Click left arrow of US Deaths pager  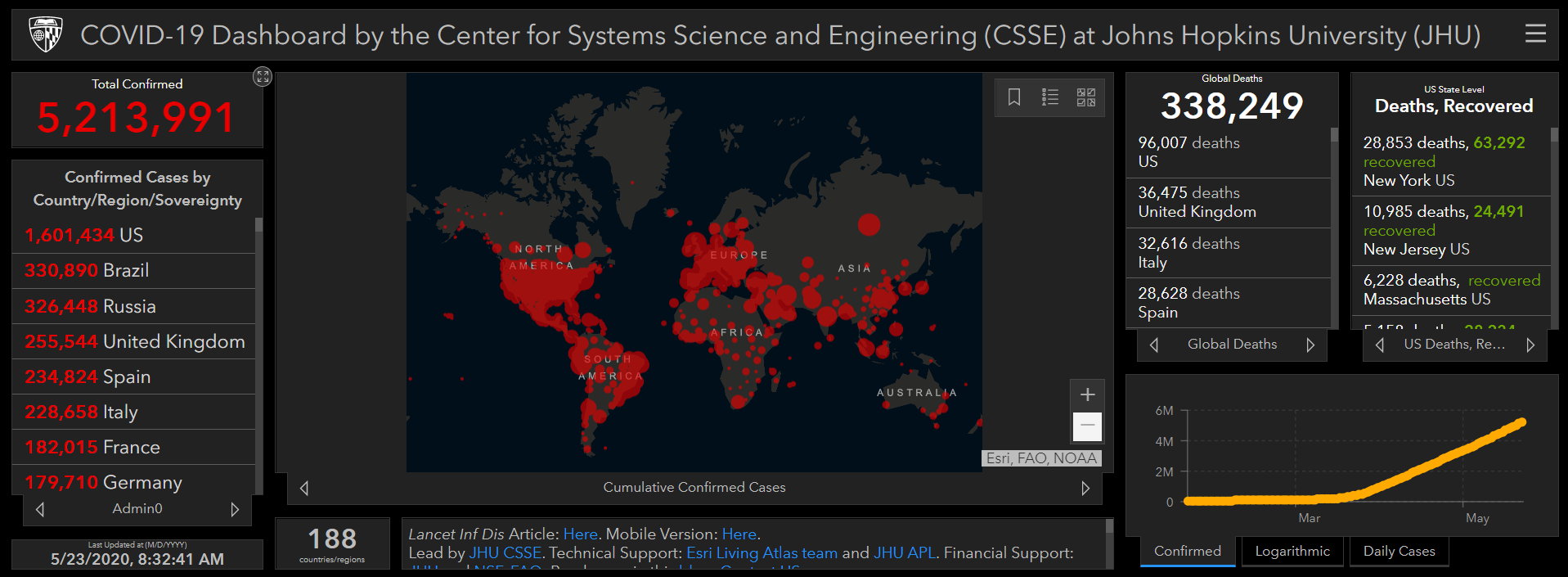coord(1380,345)
